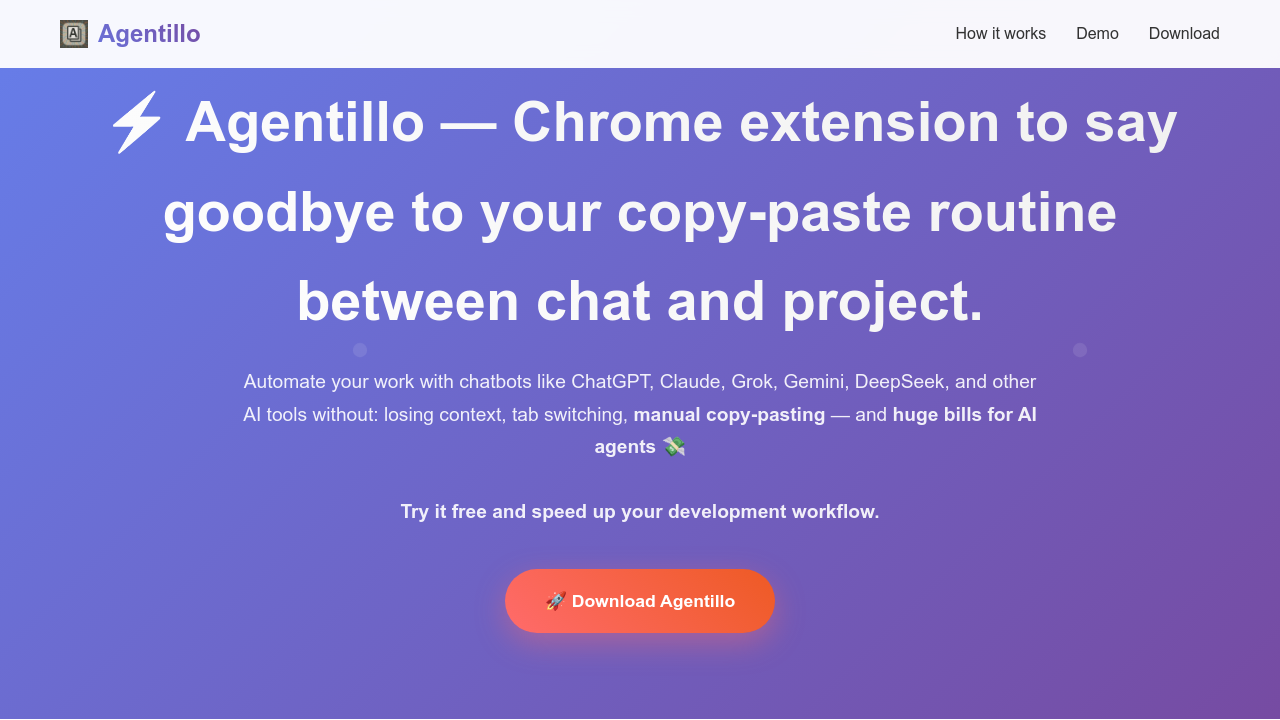Click the white header bar area
1280x720 pixels.
(x=600, y=33)
